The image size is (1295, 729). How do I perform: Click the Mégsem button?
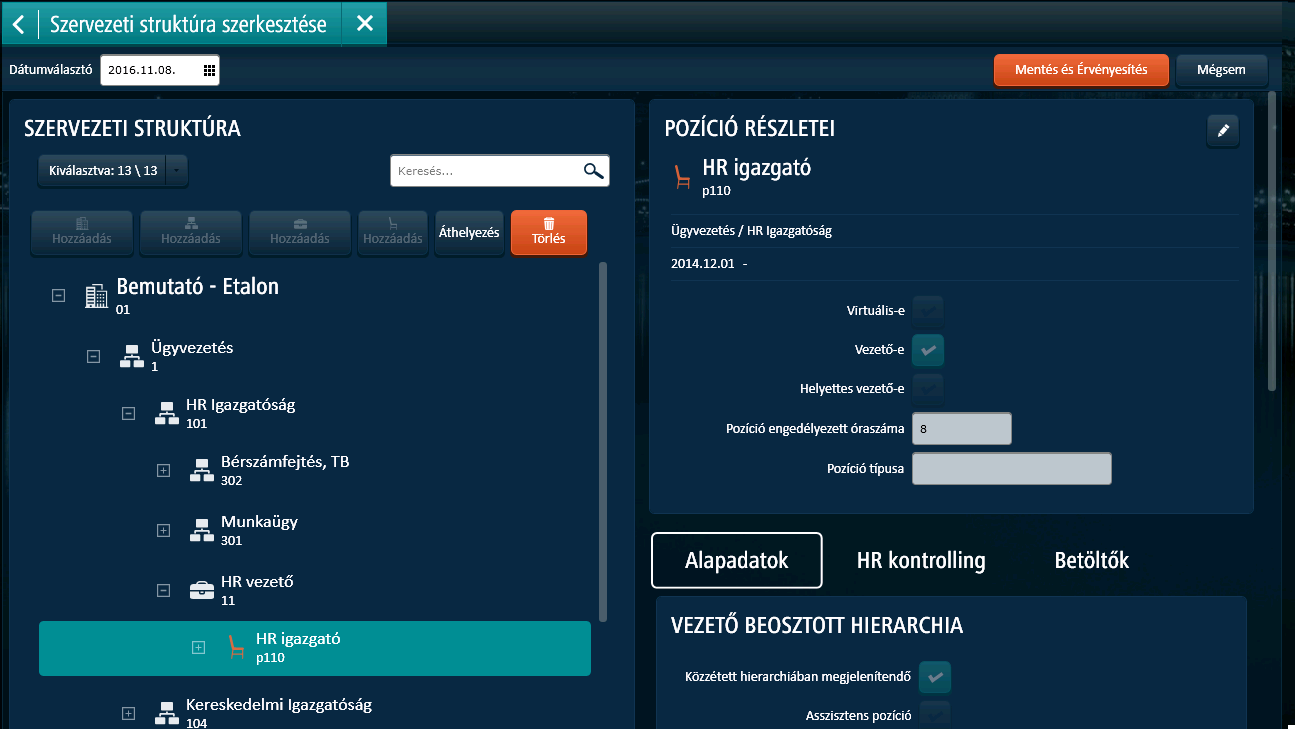point(1221,70)
